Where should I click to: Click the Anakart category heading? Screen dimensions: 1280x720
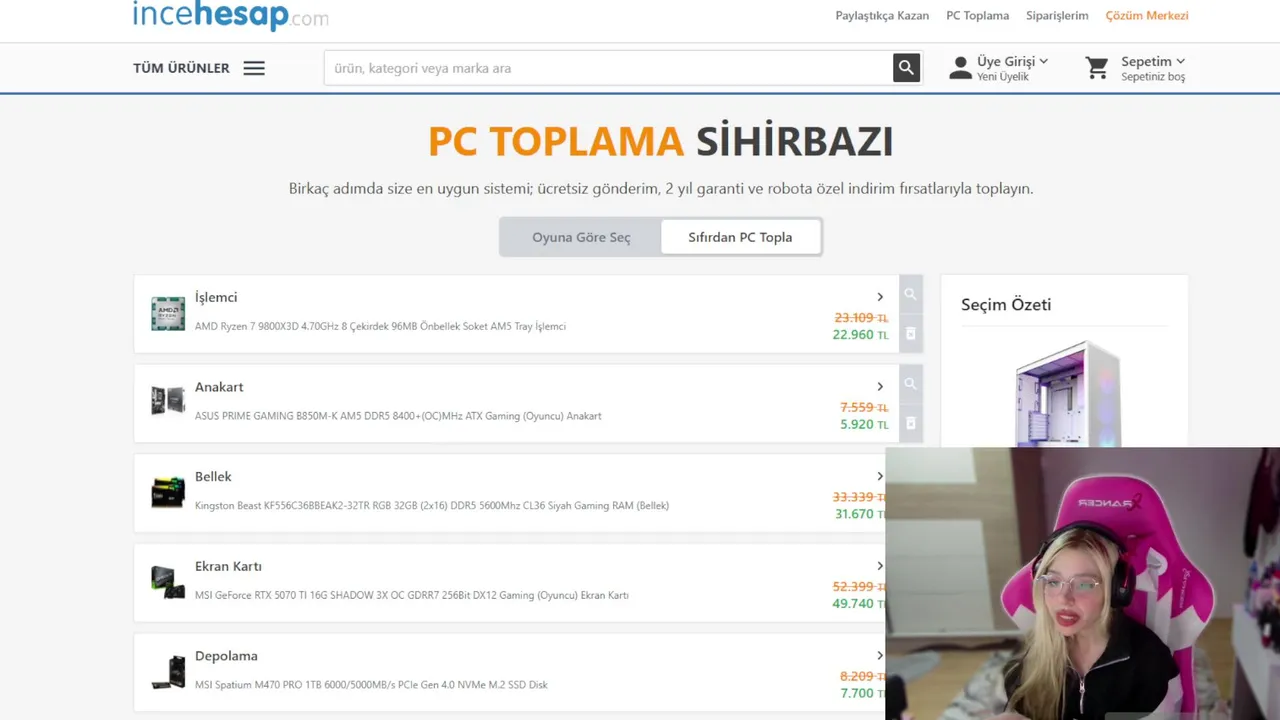coord(219,387)
